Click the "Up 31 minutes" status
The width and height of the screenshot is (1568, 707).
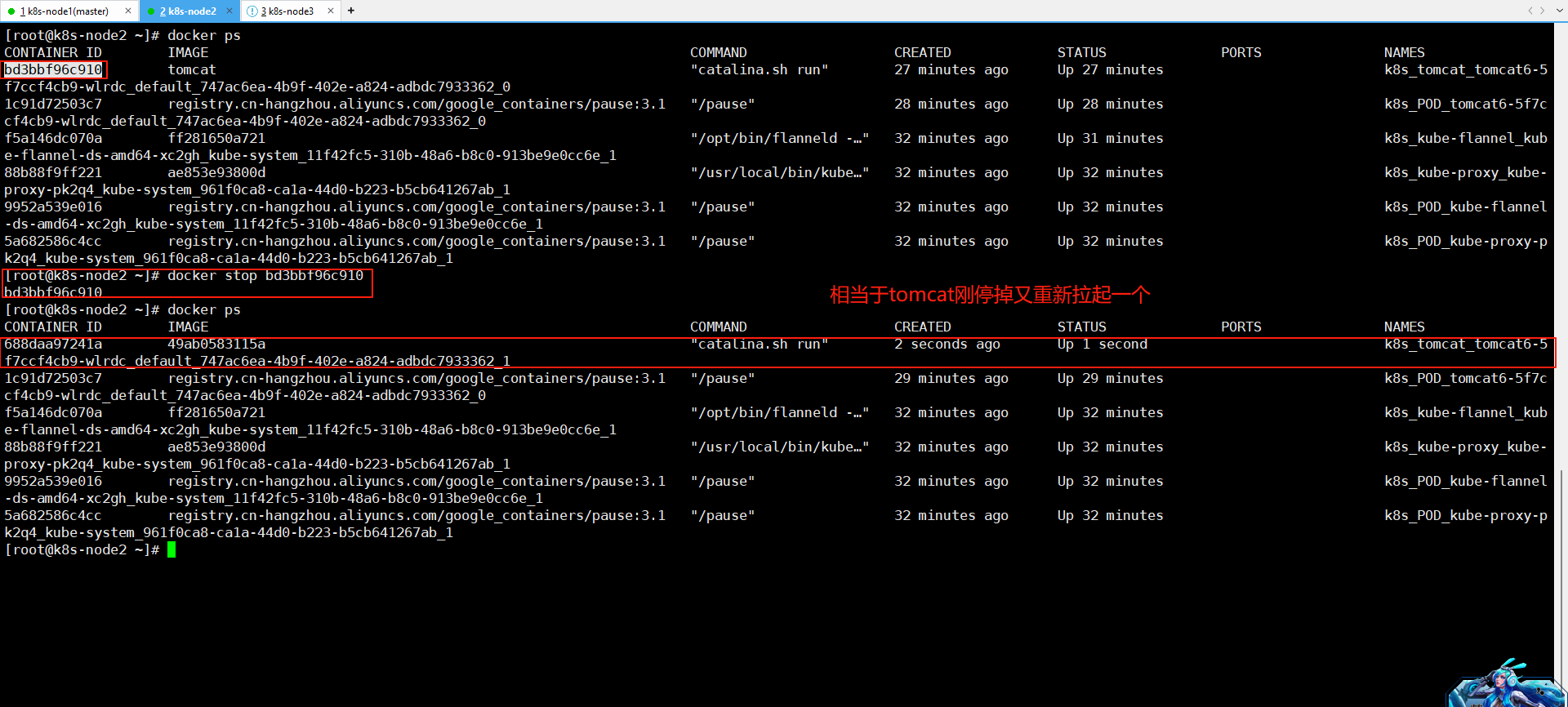coord(1111,138)
